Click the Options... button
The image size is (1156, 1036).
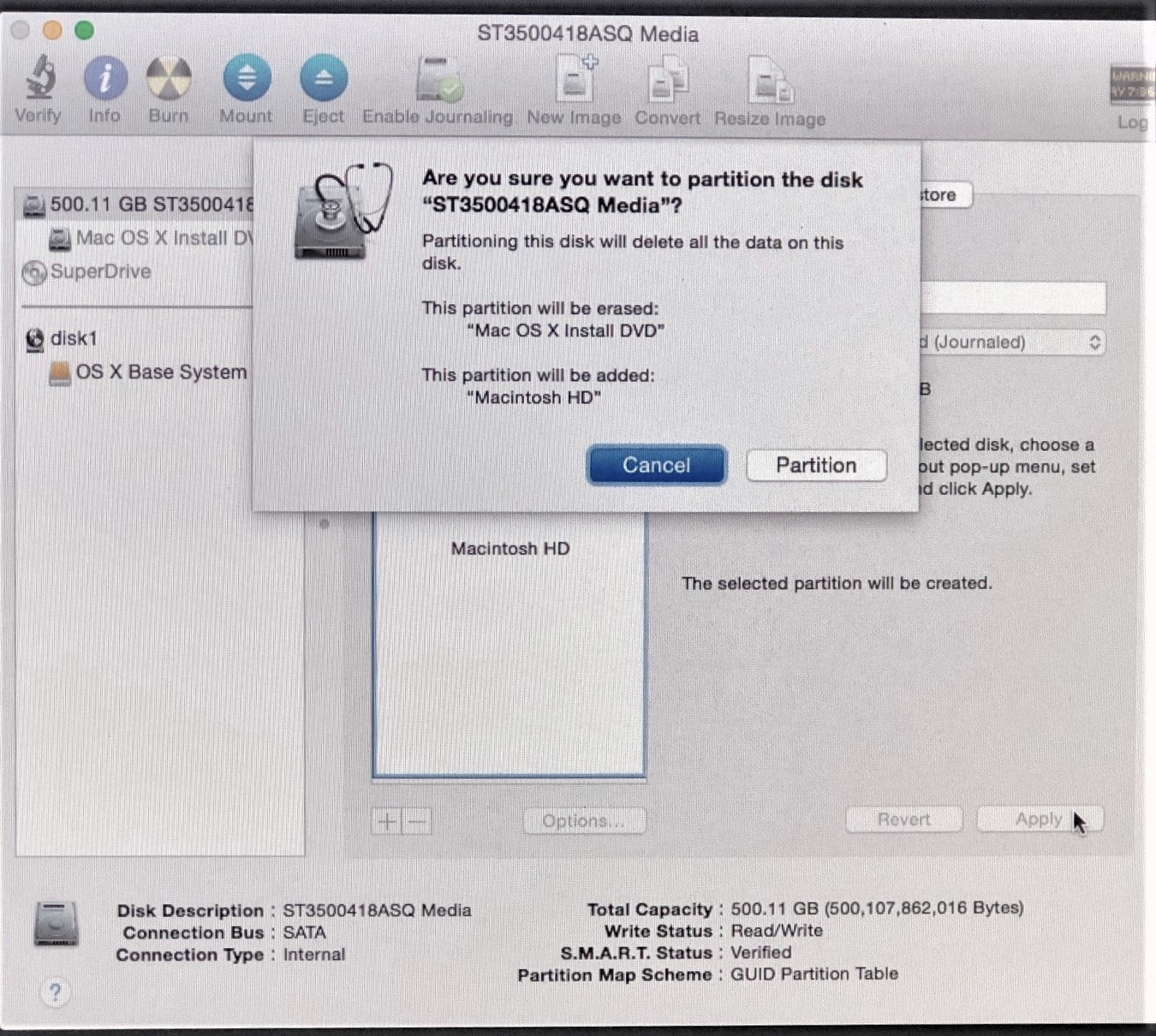tap(584, 820)
